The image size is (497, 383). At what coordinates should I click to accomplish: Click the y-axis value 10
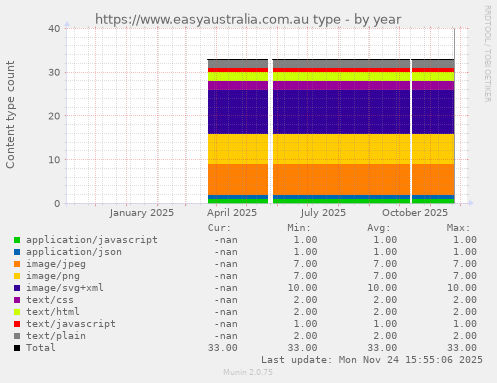54,160
